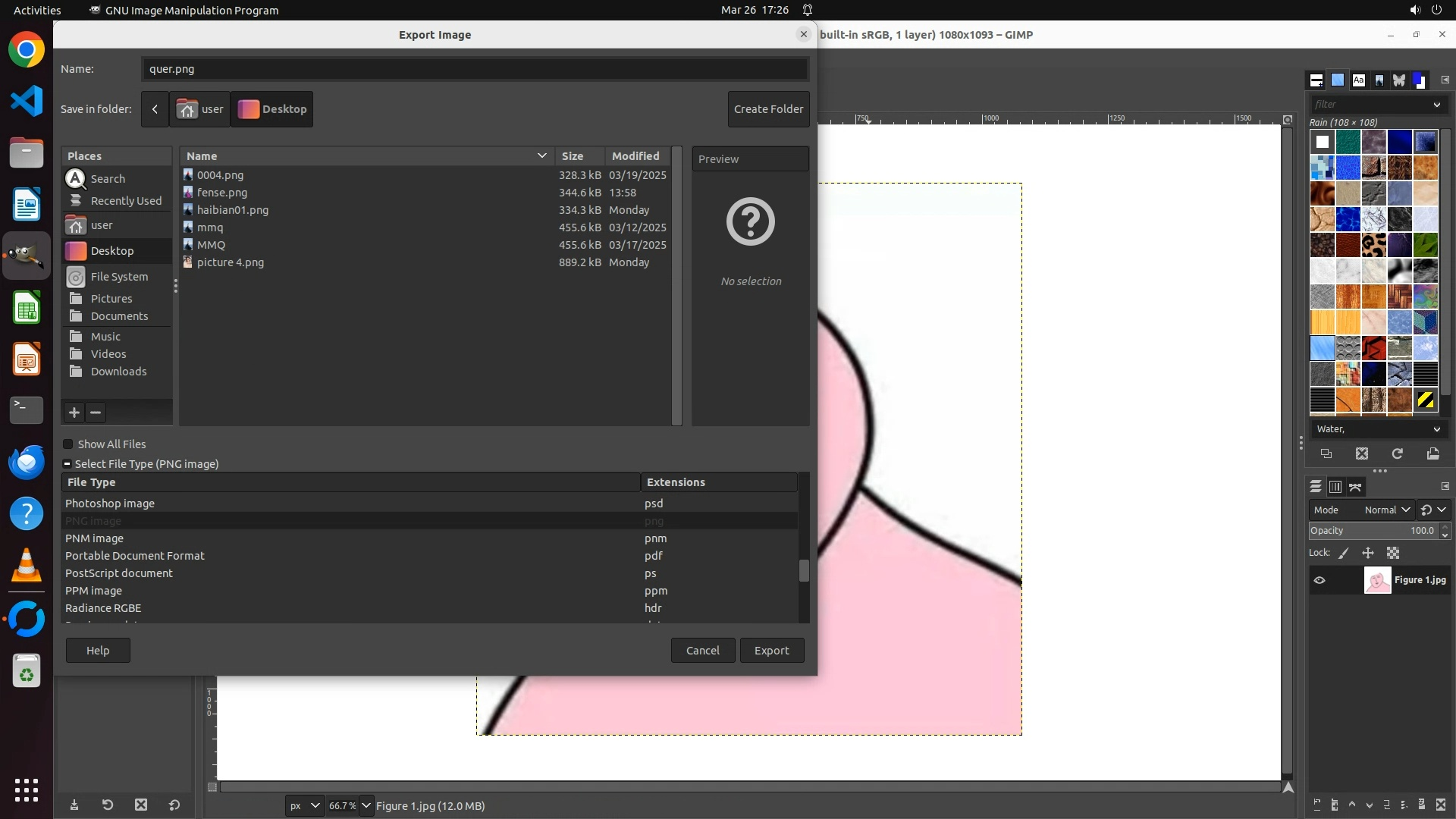Image resolution: width=1456 pixels, height=819 pixels.
Task: Click the Create Folder button
Action: click(768, 109)
